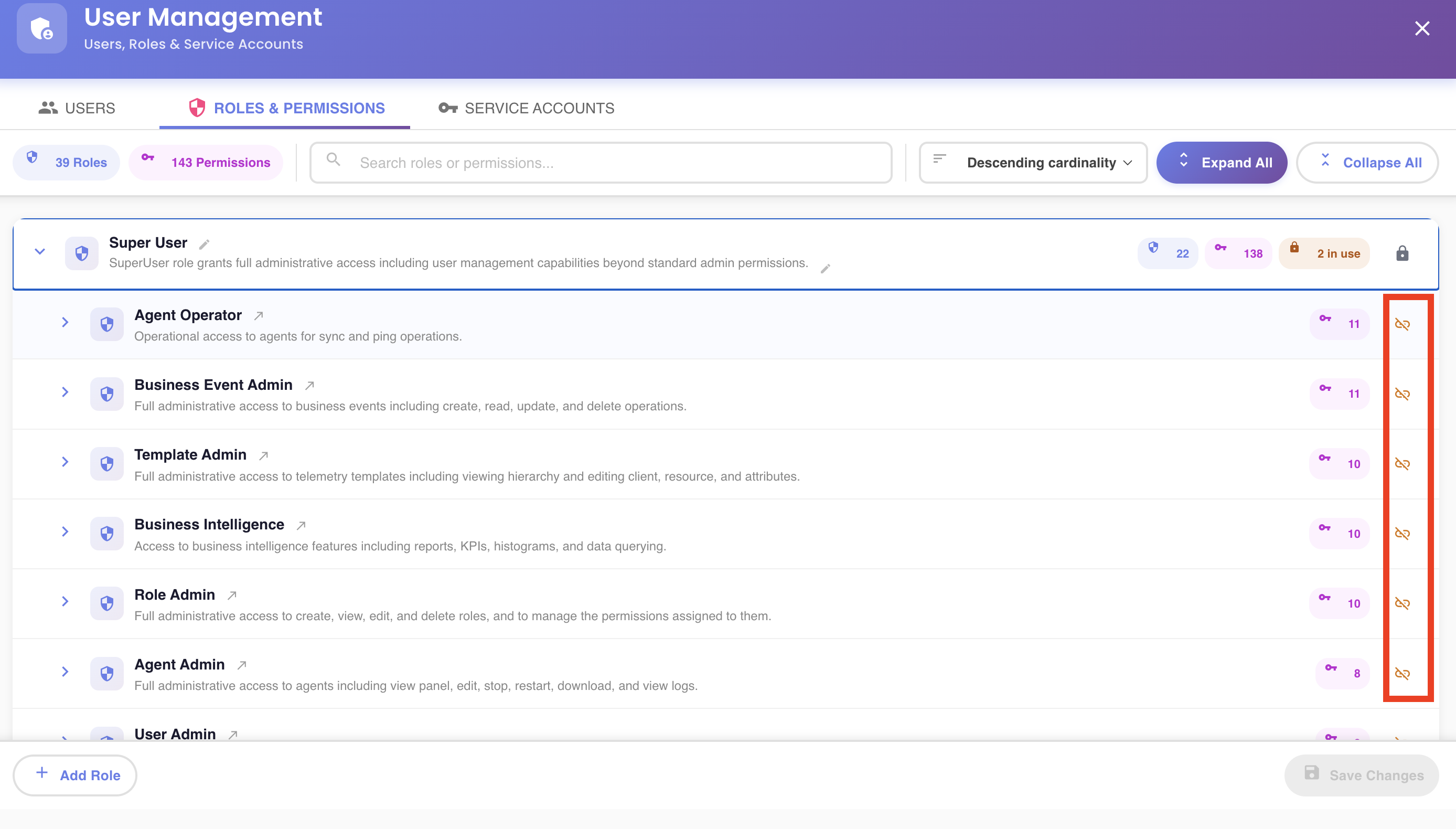Viewport: 1456px width, 829px height.
Task: Click the Agent Operator shield icon
Action: pyautogui.click(x=107, y=325)
